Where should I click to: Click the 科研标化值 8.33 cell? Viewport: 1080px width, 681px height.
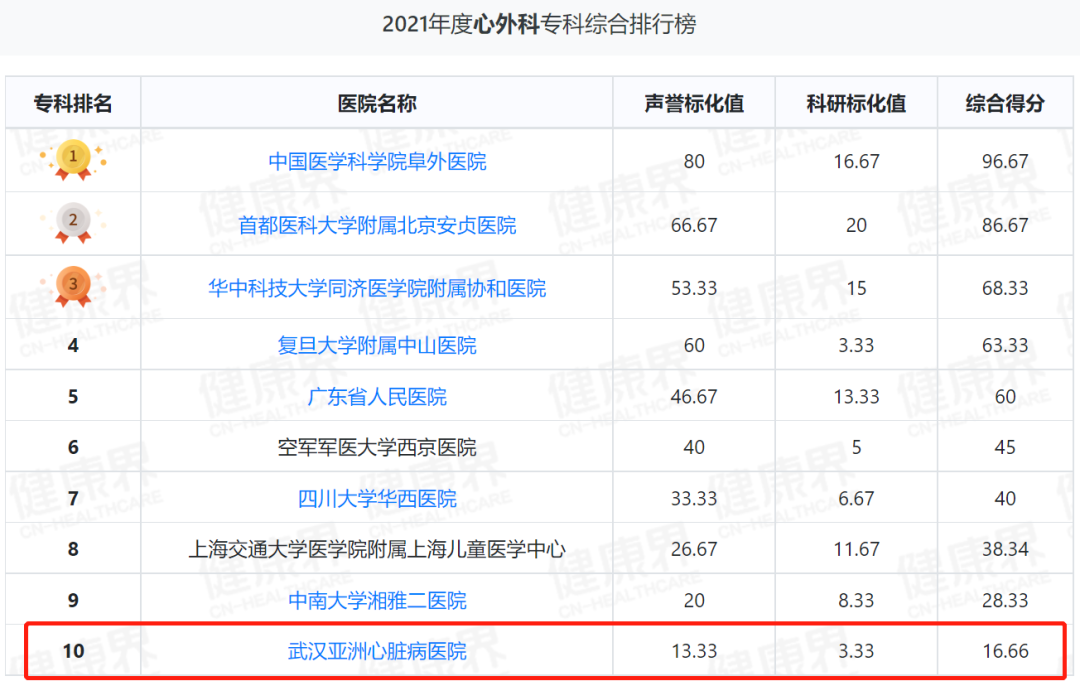[x=856, y=600]
